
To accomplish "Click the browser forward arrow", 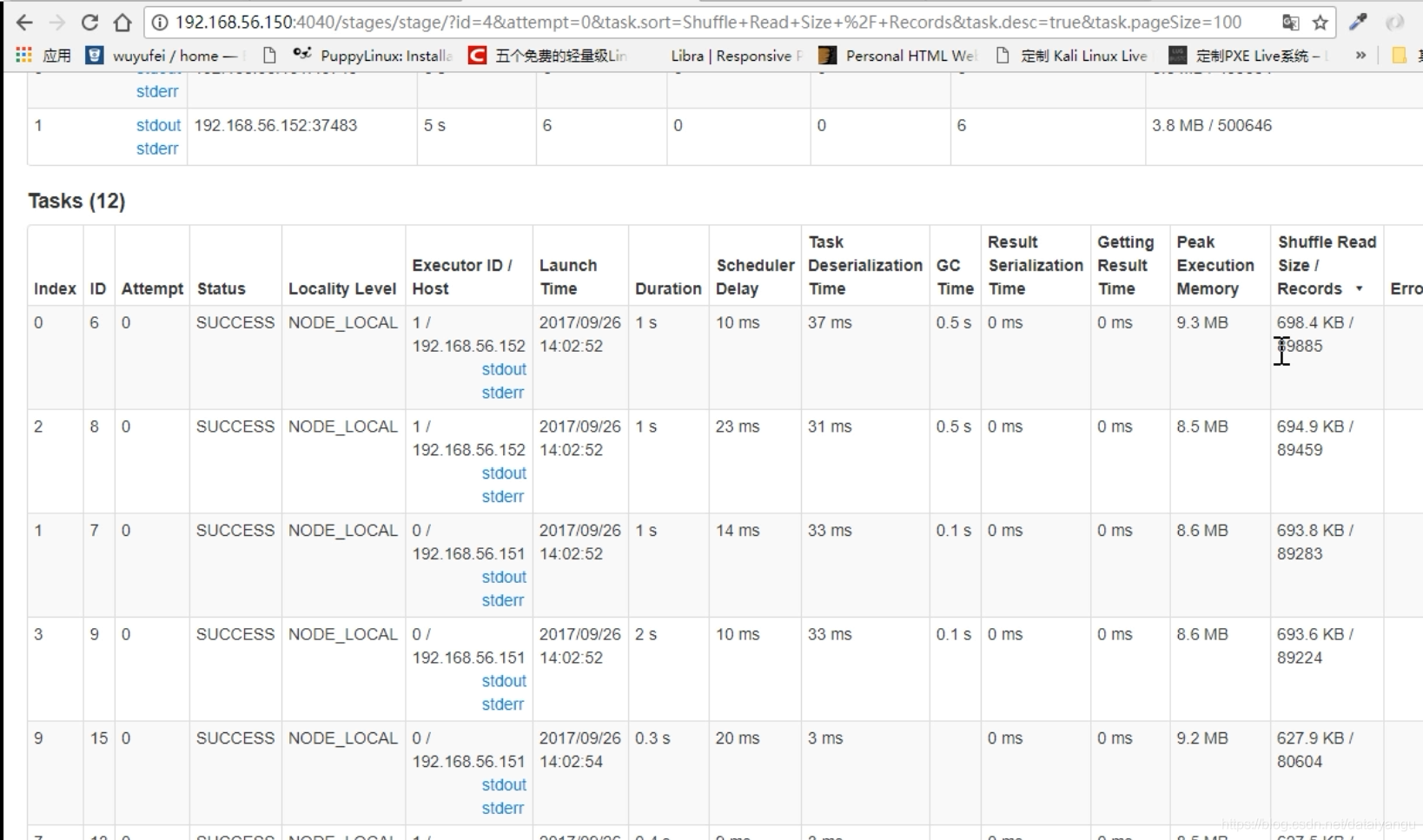I will [x=57, y=23].
